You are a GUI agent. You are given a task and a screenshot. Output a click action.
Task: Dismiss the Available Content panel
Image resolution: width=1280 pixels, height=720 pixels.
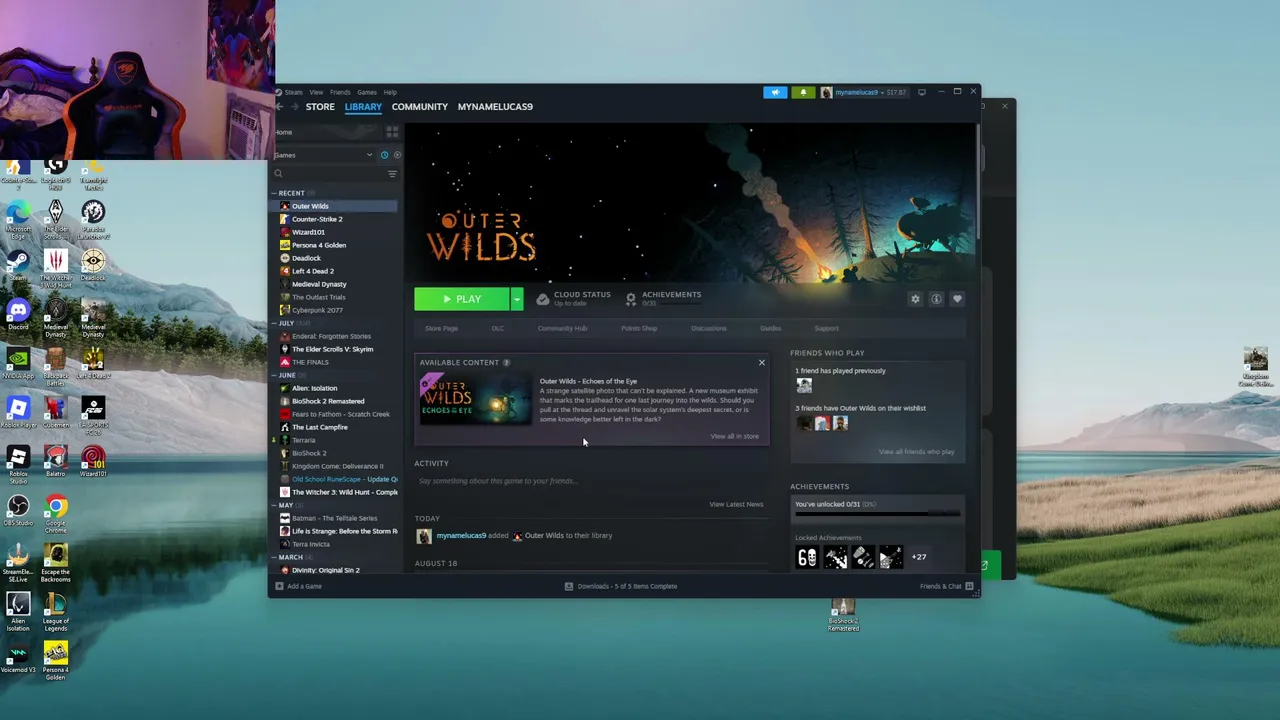761,362
